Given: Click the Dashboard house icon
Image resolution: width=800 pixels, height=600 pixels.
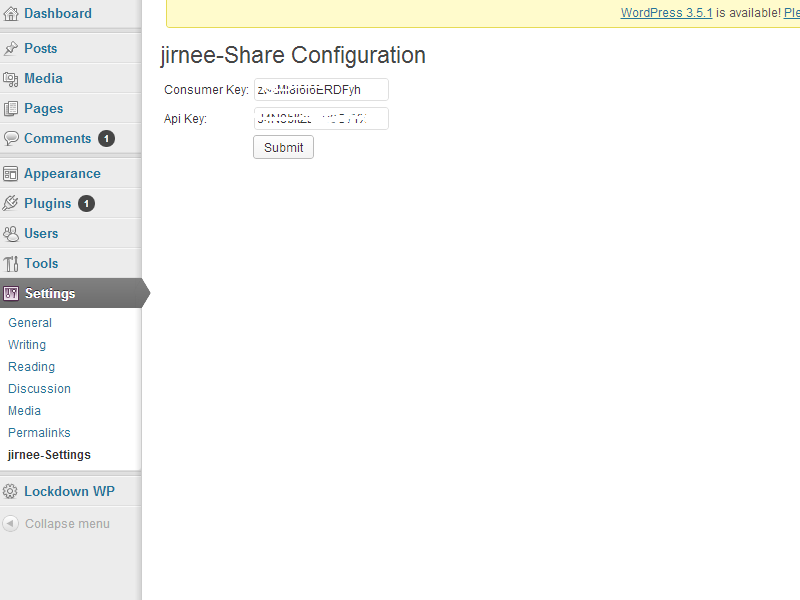Looking at the screenshot, I should click(x=11, y=14).
